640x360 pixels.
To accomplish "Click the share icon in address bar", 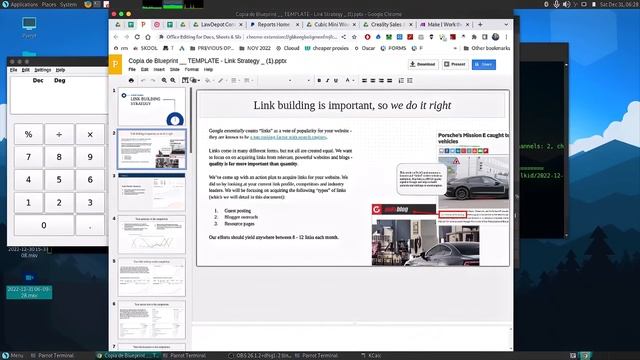I will tap(344, 37).
